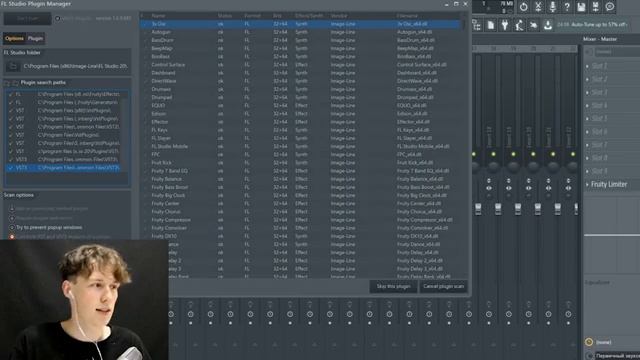Open the (none) preset dropdown atop Mixer Master
The height and width of the screenshot is (360, 640).
point(617,52)
